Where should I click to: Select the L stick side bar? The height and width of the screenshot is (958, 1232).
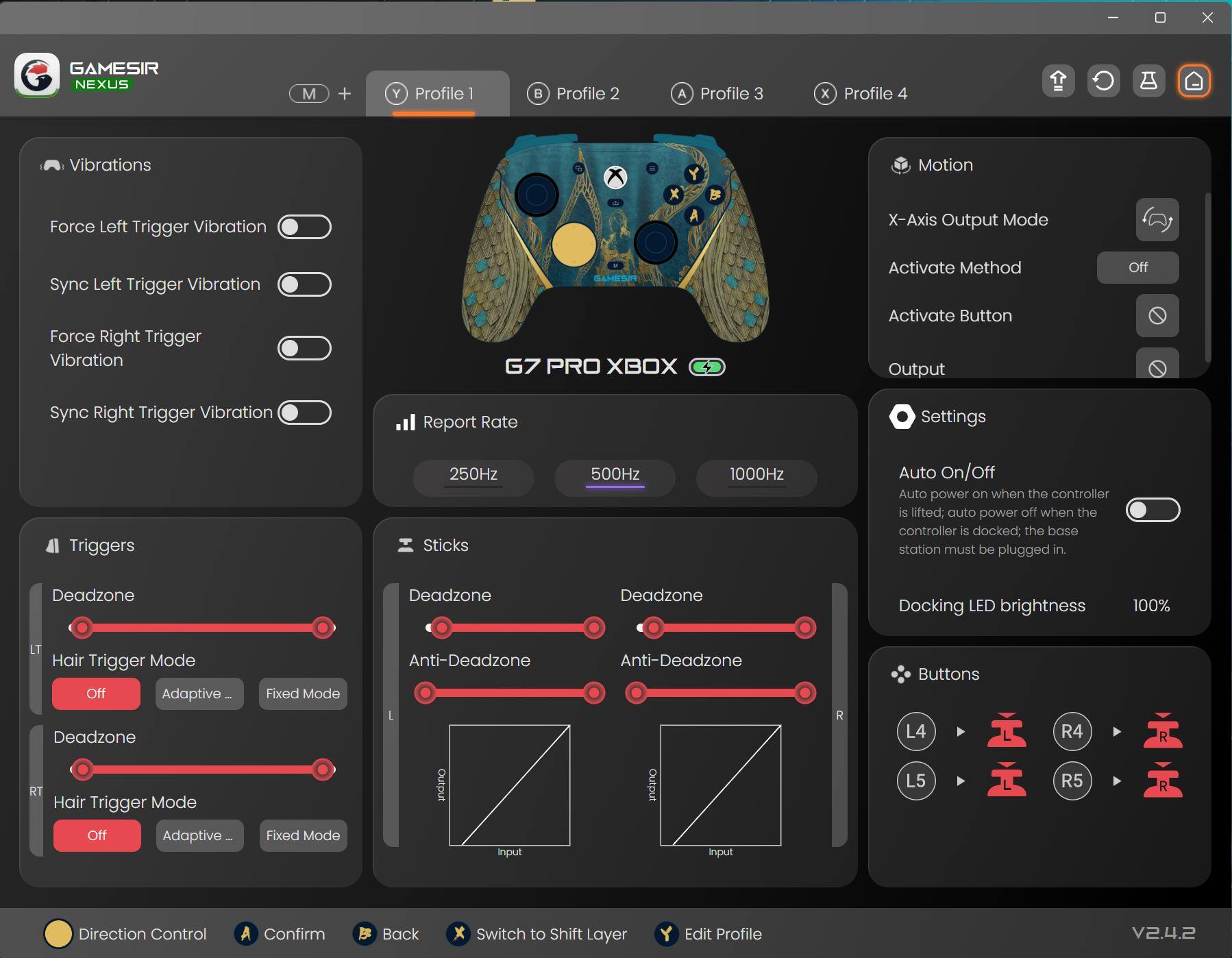click(391, 715)
